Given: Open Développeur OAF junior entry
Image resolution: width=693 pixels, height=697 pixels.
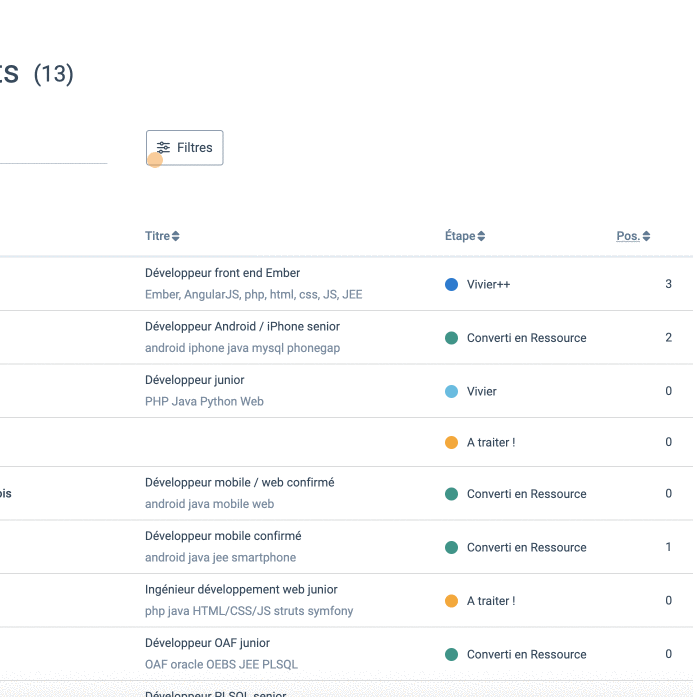Looking at the screenshot, I should pos(207,643).
